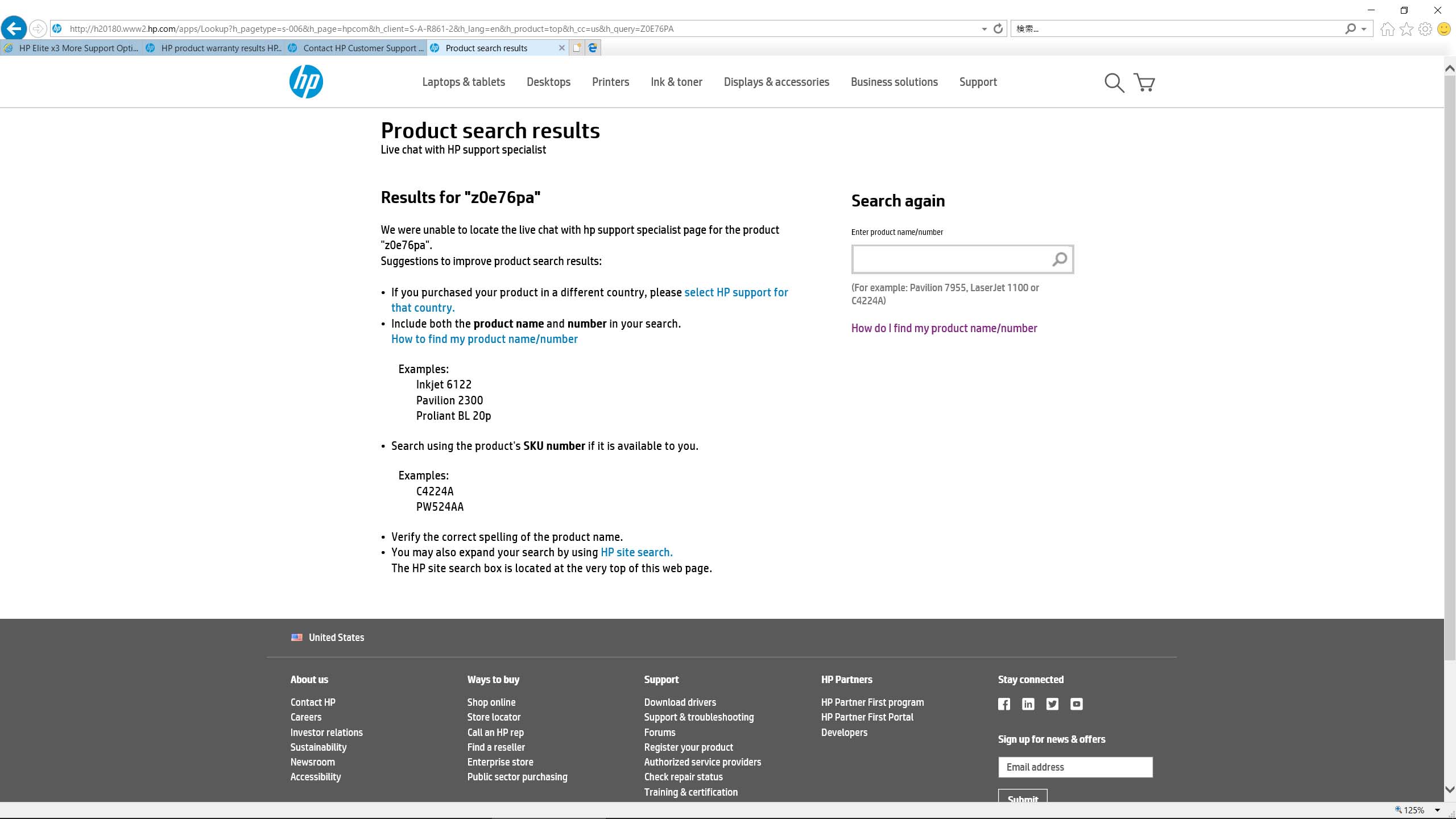Click the United States flag icon

pos(297,638)
